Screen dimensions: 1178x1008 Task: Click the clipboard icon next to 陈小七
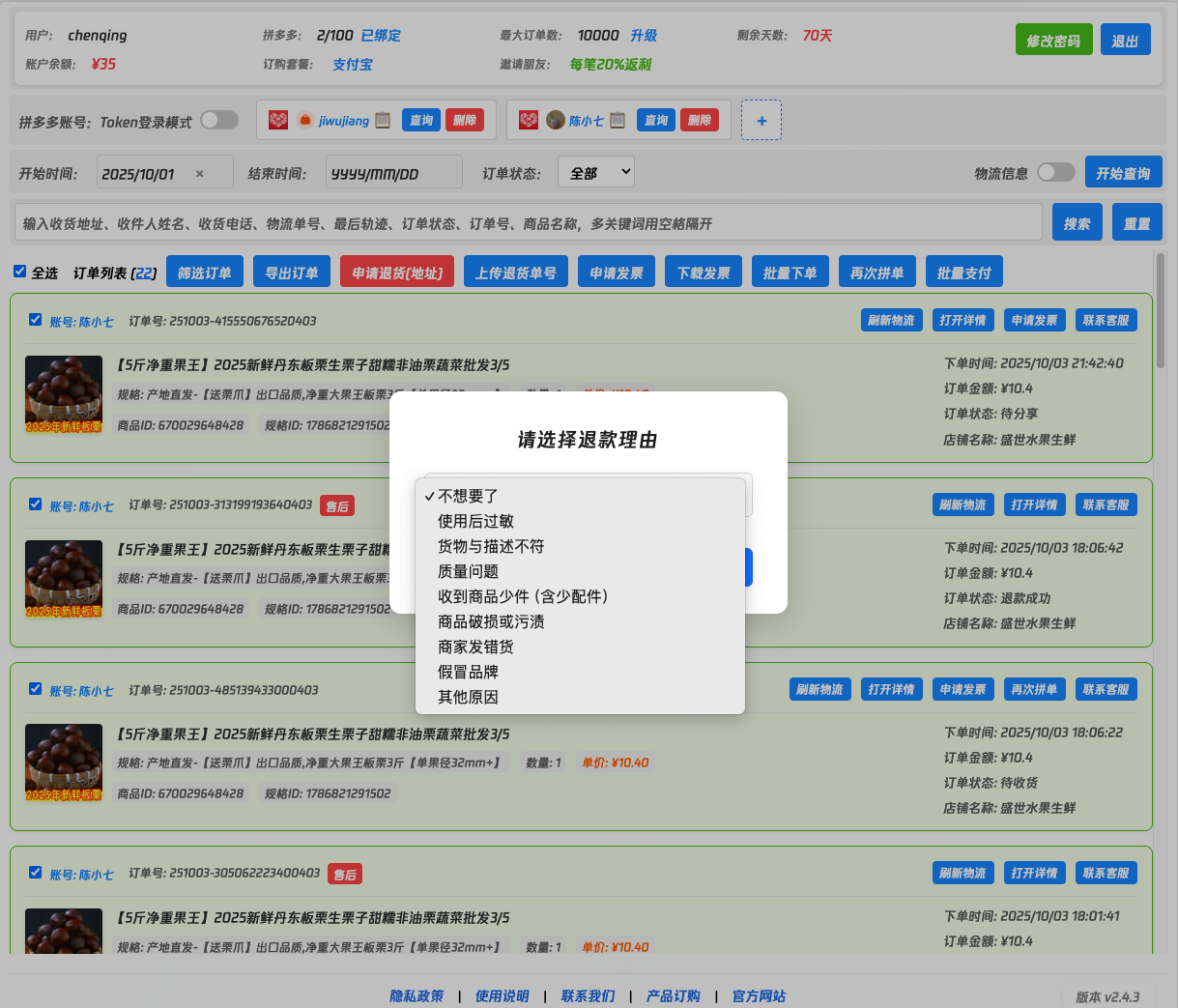point(618,120)
